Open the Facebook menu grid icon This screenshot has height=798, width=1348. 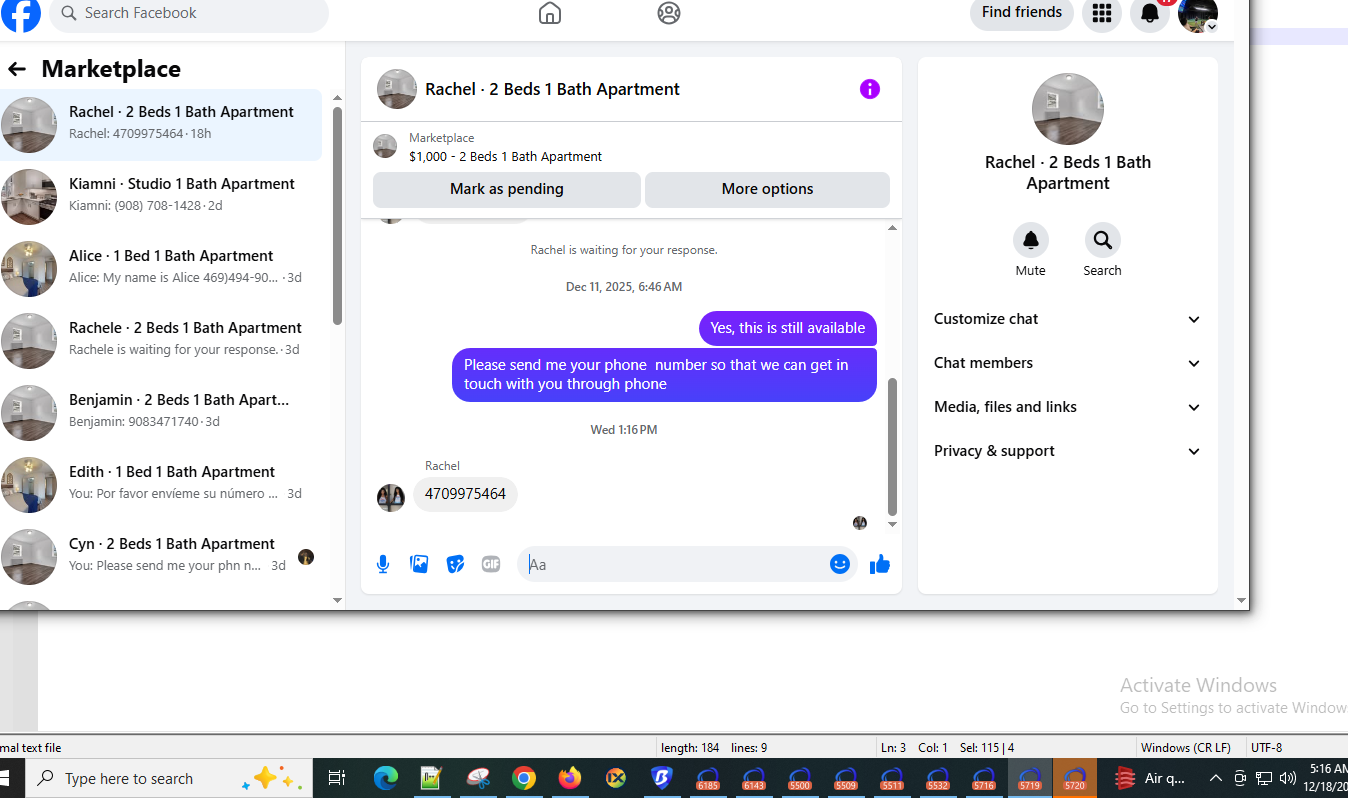point(1102,13)
